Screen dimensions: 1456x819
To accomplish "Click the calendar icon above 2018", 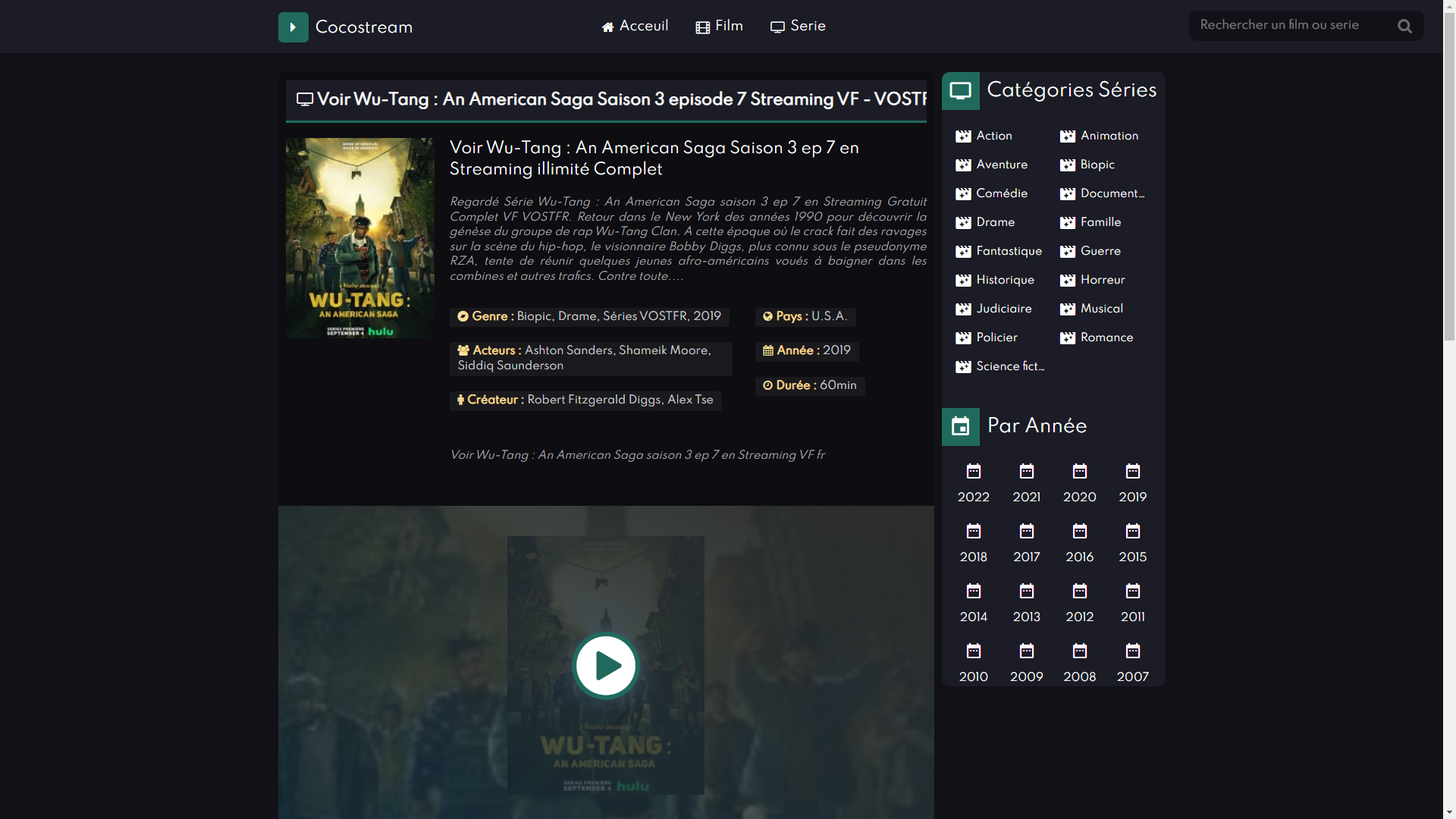I will [974, 532].
